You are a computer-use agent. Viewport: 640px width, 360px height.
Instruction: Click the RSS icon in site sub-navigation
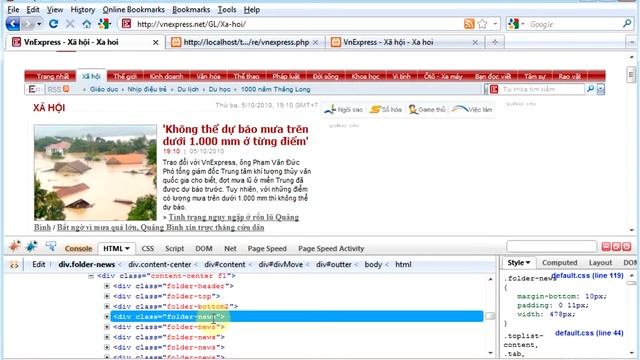66,89
